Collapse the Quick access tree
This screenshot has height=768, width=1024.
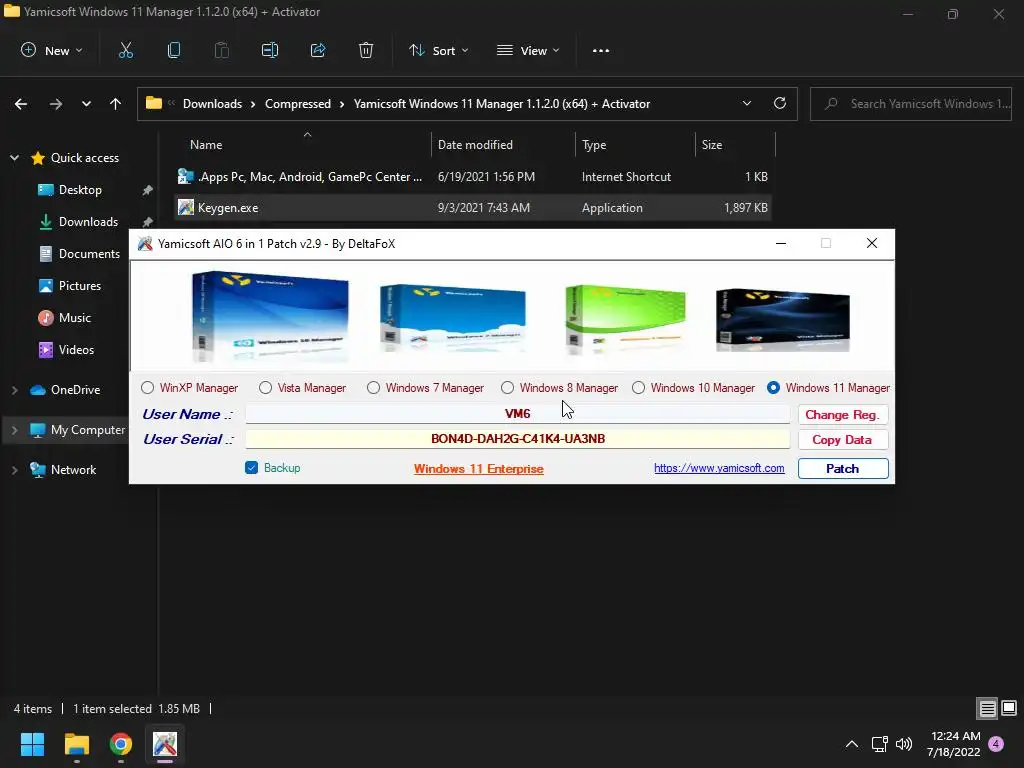pos(14,157)
